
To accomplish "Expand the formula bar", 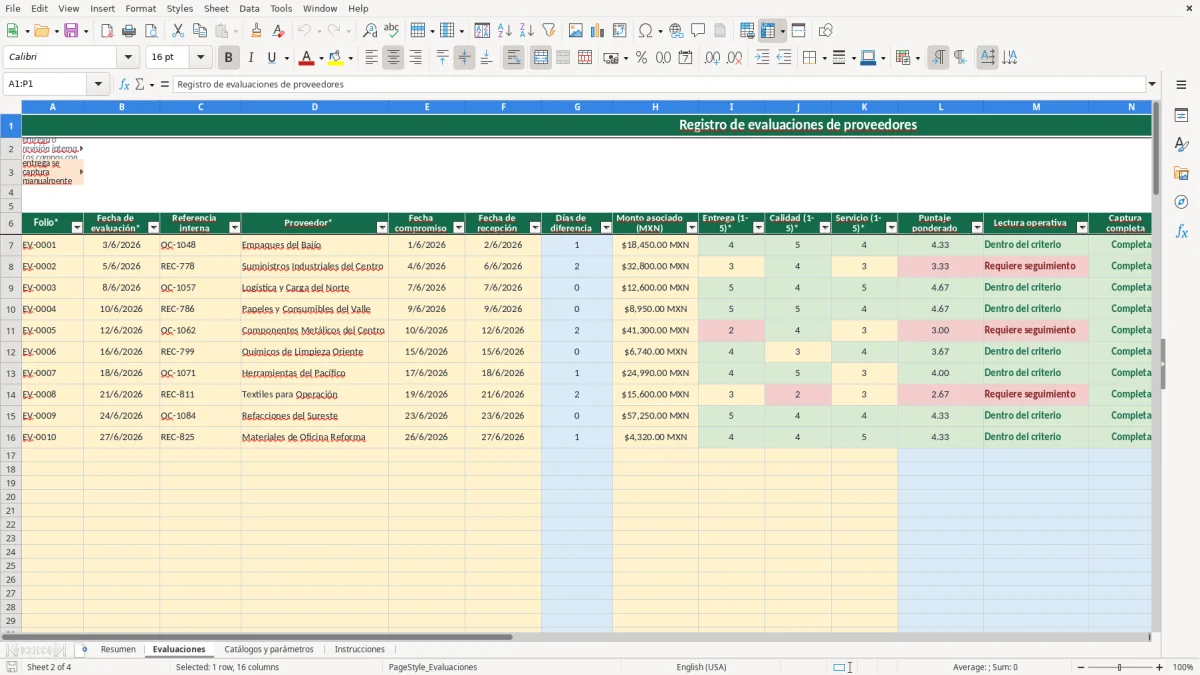I will click(x=1153, y=85).
